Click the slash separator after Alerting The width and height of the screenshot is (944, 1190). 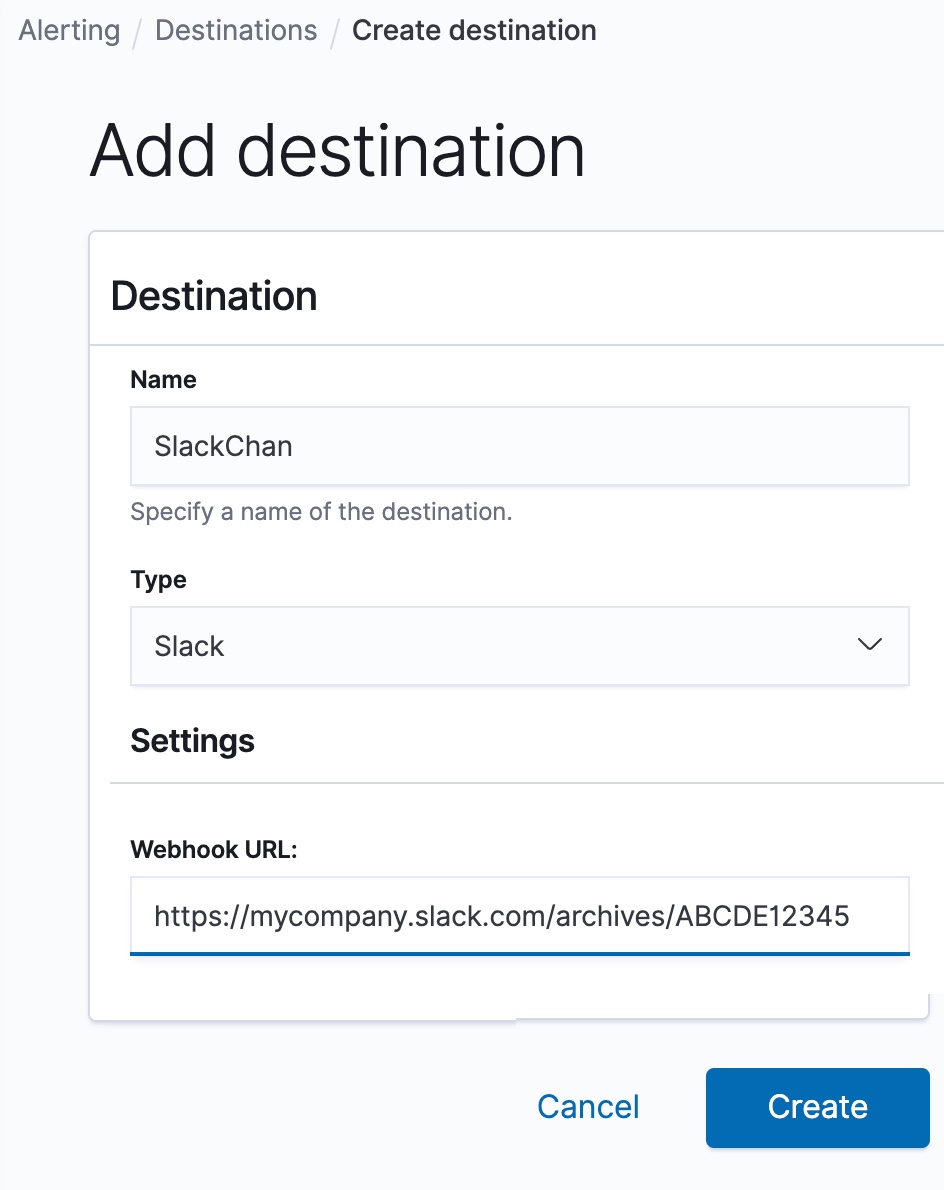138,31
